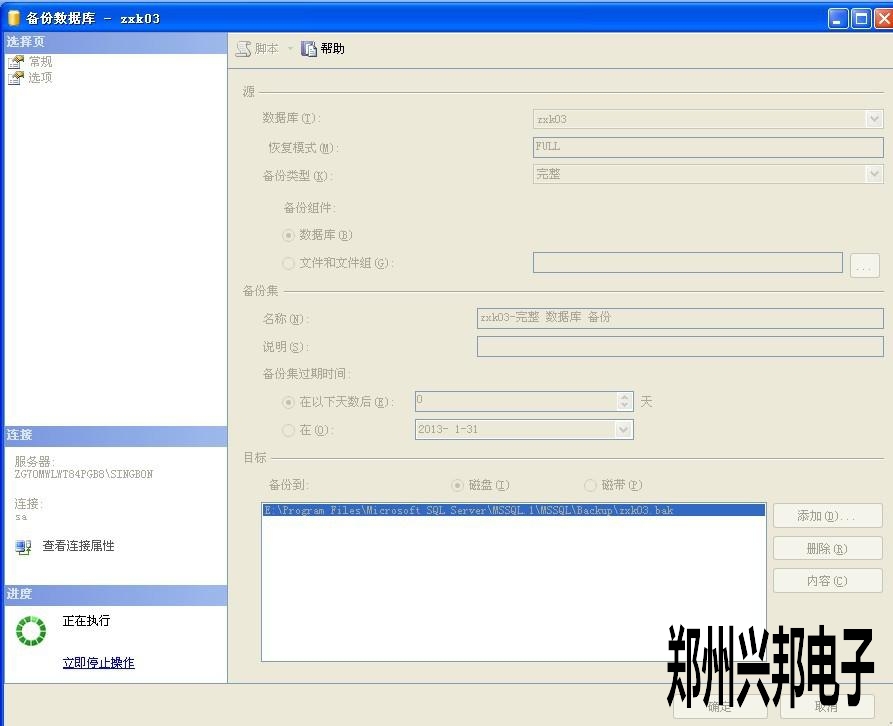Select the zxk03.bak backup path entry

coord(468,510)
